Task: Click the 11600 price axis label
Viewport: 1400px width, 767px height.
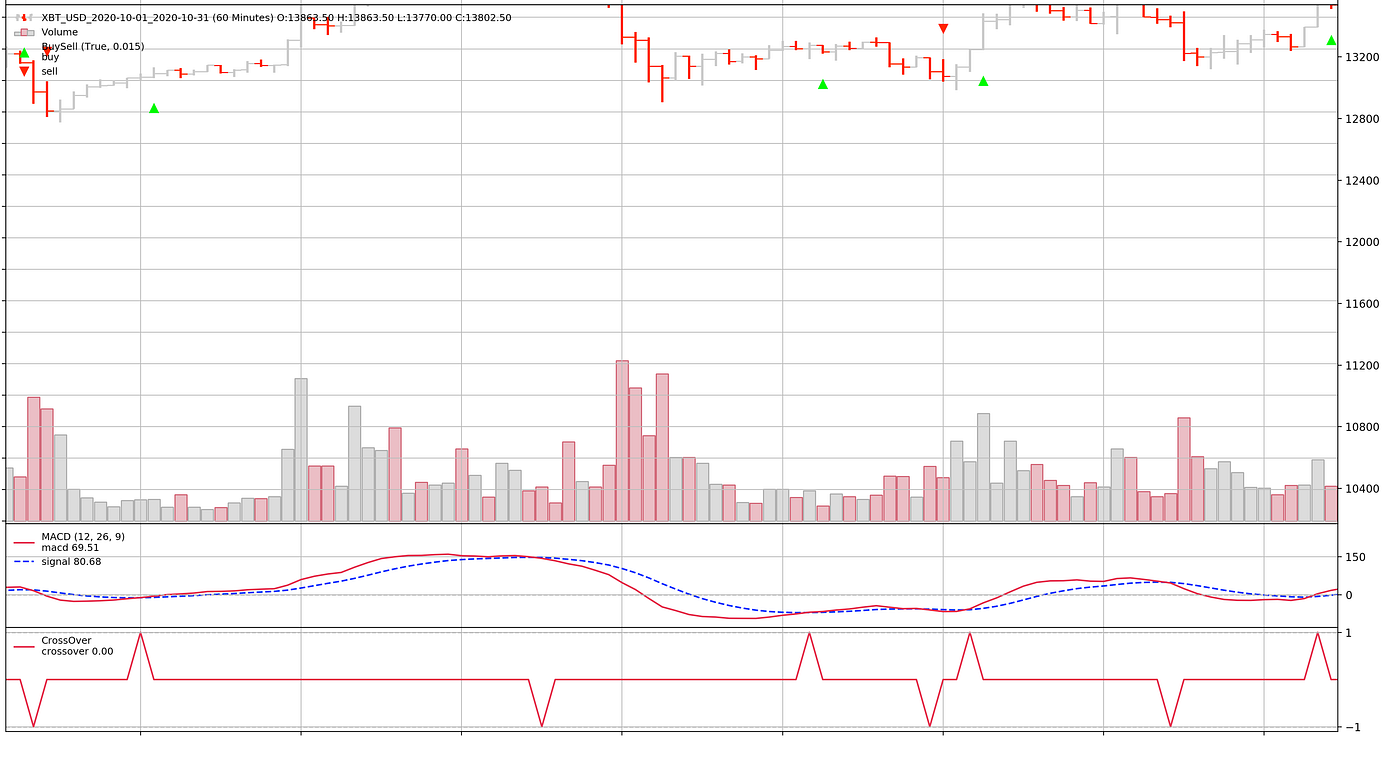Action: pos(1361,303)
